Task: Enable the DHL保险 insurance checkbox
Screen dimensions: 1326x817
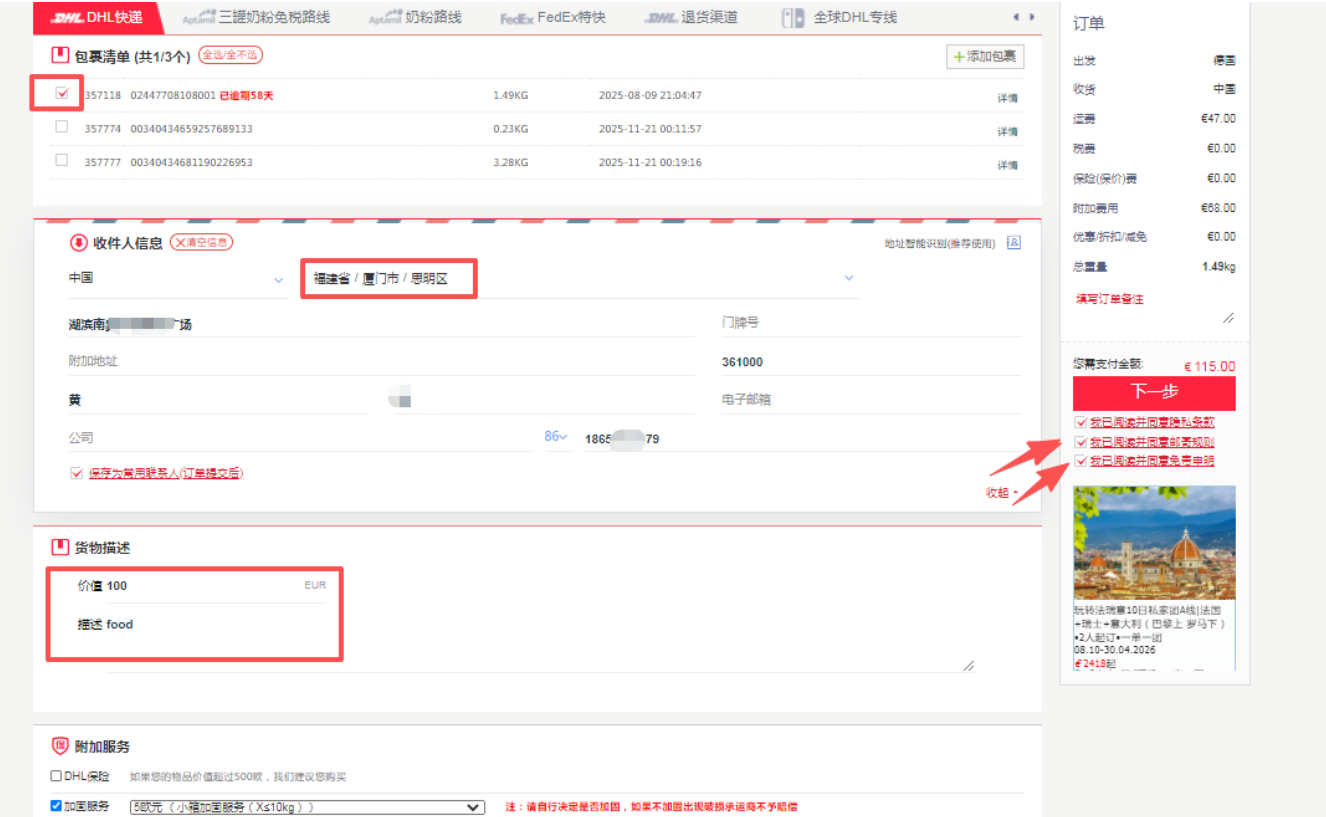Action: [x=56, y=776]
